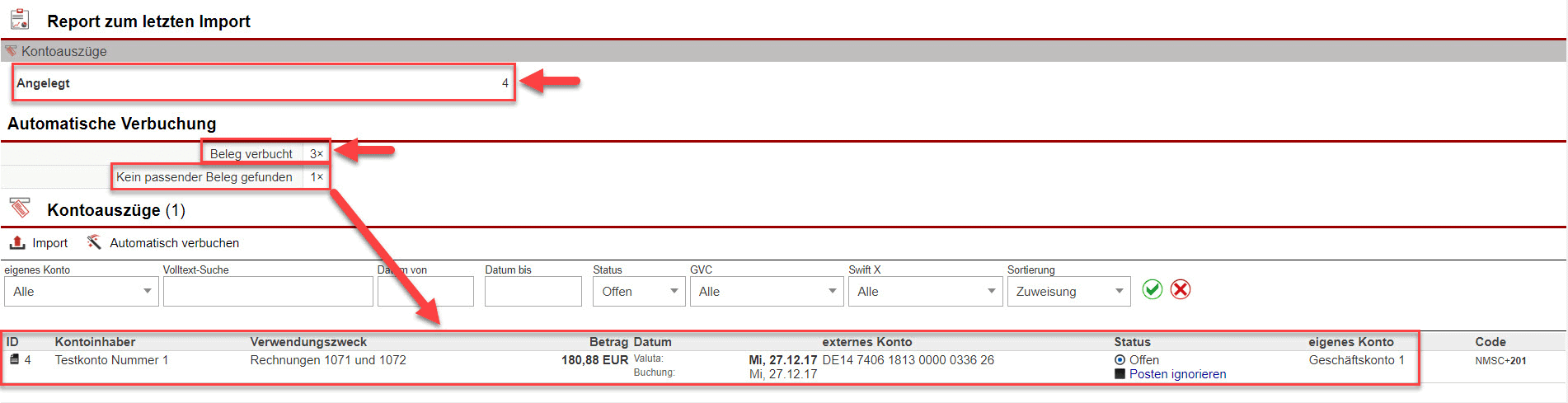Apply filters with the green checkmark
Viewport: 1568px width, 403px height.
pos(1152,290)
